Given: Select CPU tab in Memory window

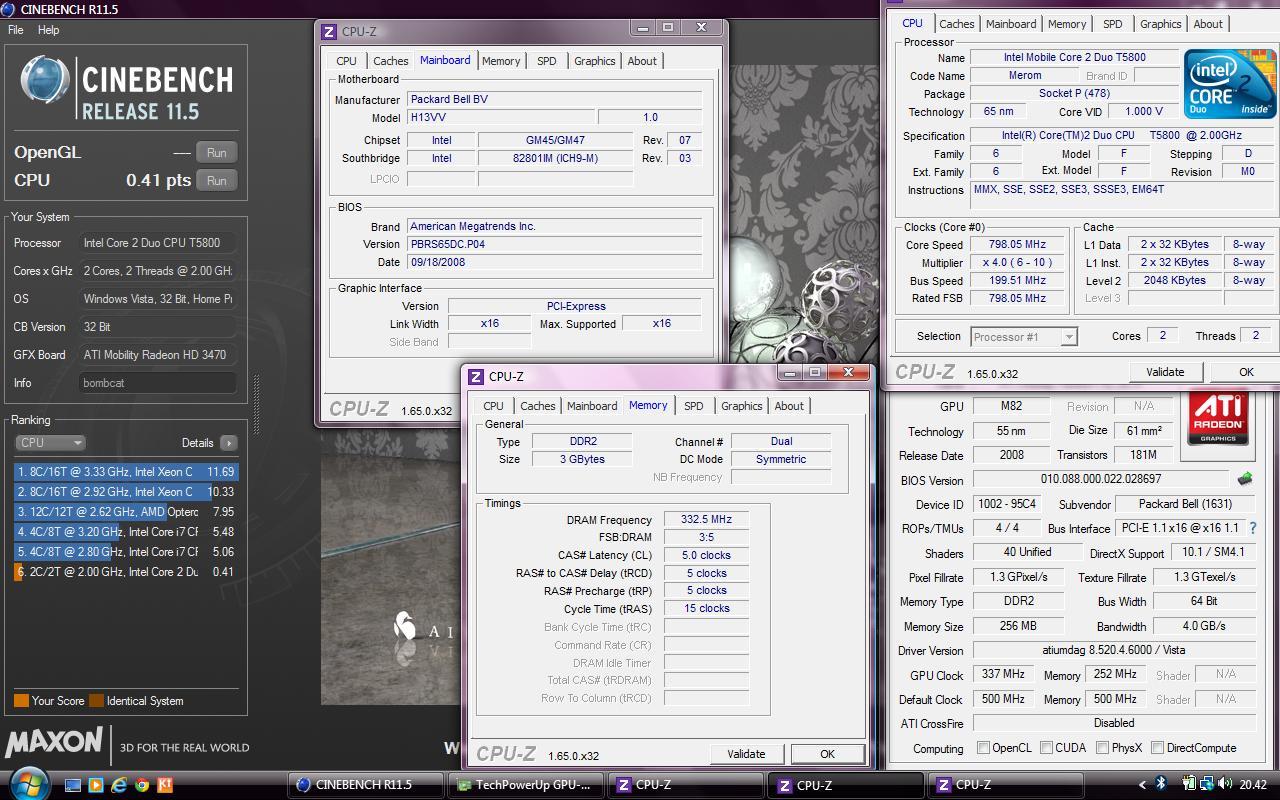Looking at the screenshot, I should click(x=493, y=406).
